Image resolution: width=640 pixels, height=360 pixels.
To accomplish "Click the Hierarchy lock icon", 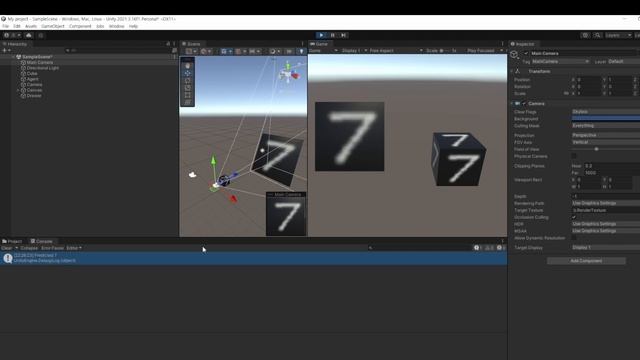I will pyautogui.click(x=168, y=44).
